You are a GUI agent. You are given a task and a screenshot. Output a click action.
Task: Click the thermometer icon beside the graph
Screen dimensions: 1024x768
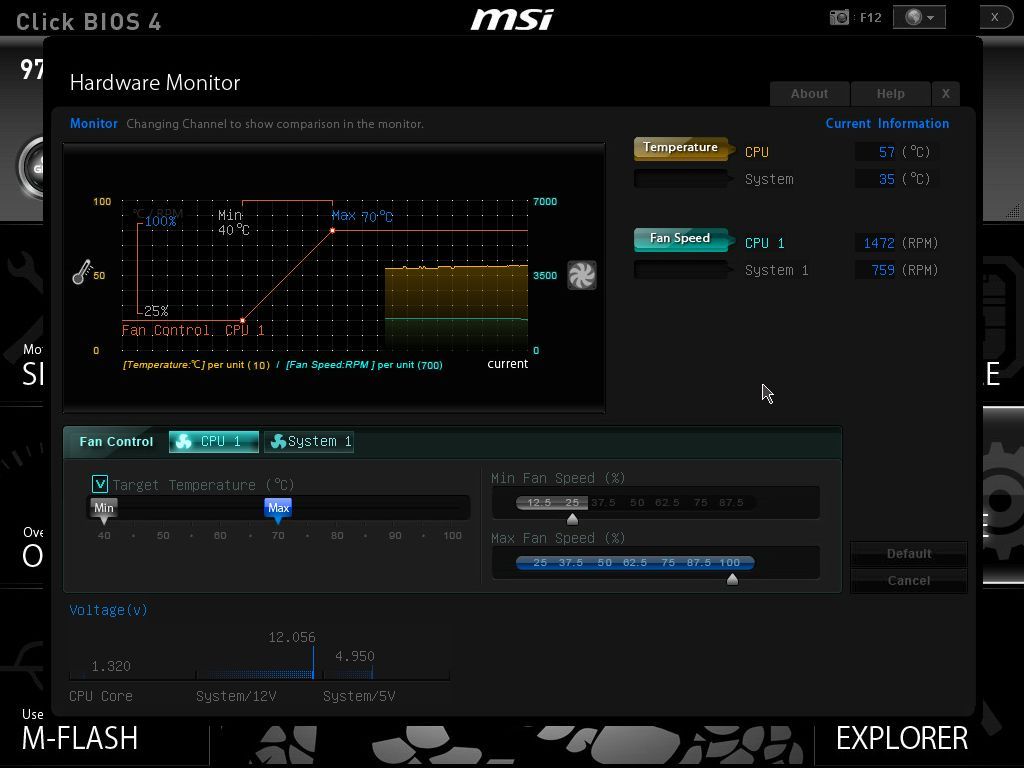click(x=82, y=272)
